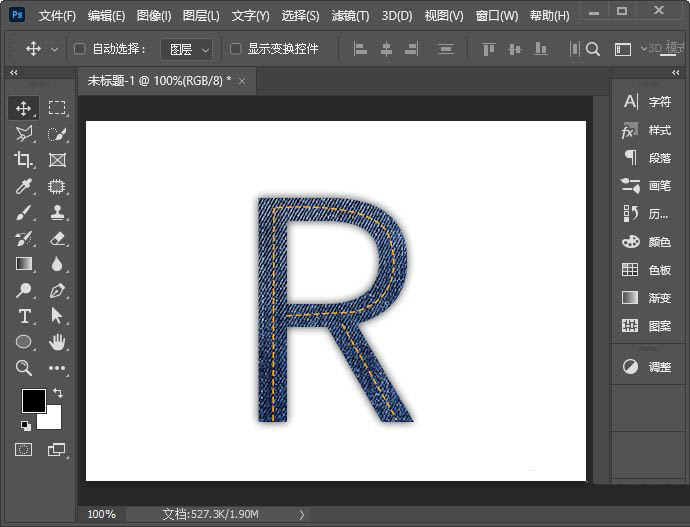Open the 滤镜(T) menu
This screenshot has width=690, height=527.
click(350, 16)
